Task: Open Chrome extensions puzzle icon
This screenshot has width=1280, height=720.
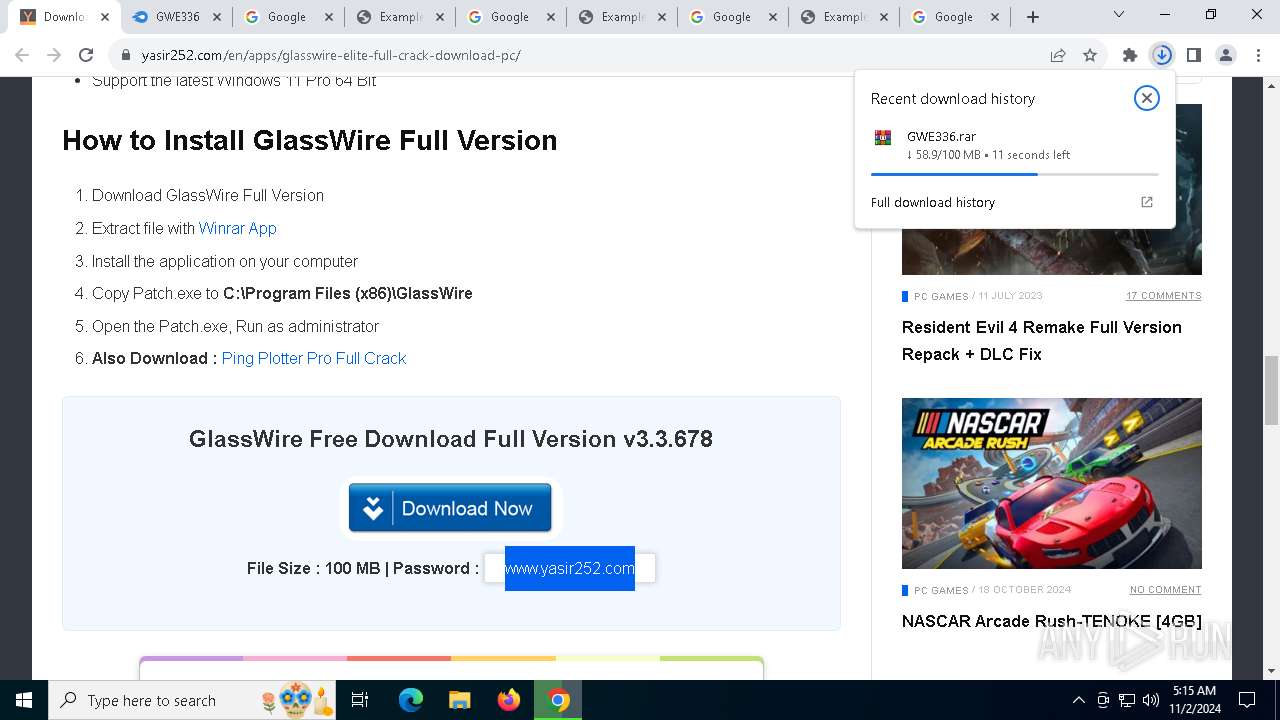Action: click(x=1130, y=56)
